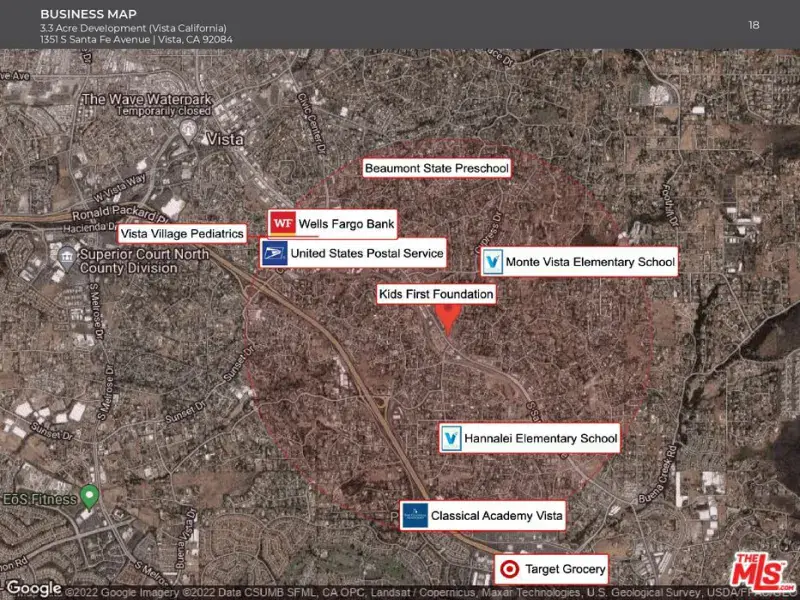Screen dimensions: 800x600
Task: Click the Google logo on the map
Action: coord(33,588)
